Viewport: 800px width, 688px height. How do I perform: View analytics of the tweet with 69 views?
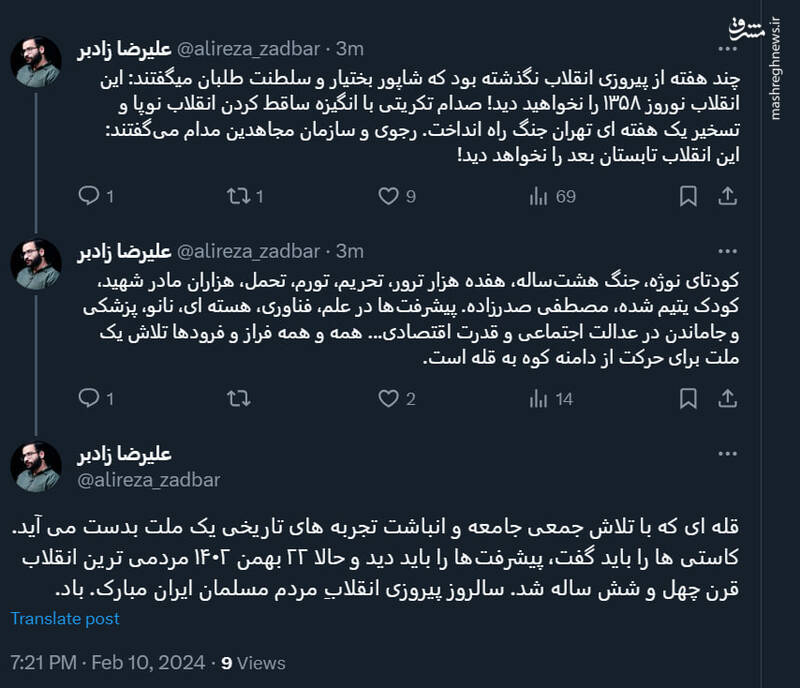click(x=538, y=197)
